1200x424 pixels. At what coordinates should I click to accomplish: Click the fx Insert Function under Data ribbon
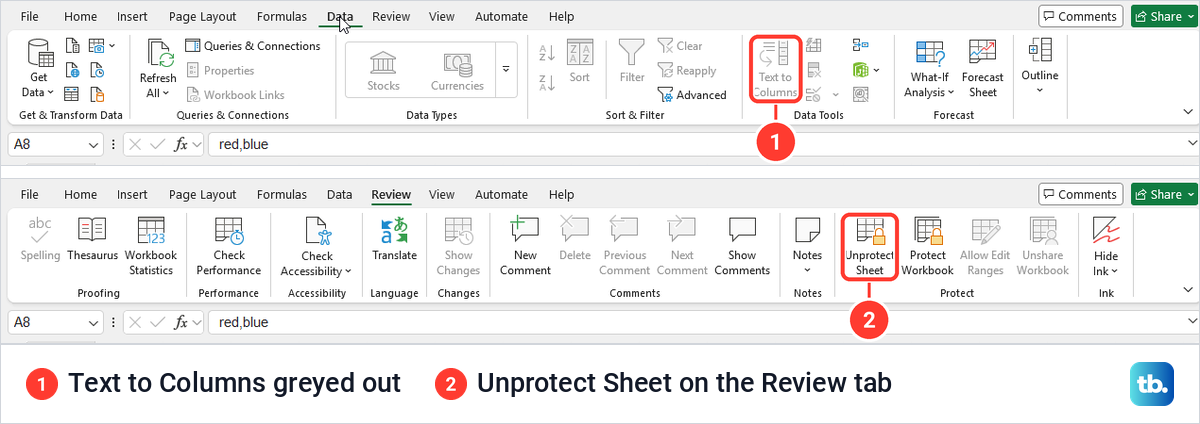[182, 144]
